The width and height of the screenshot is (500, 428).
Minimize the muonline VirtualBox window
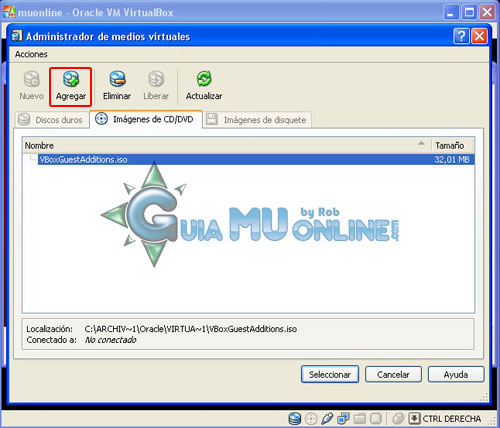coord(451,13)
